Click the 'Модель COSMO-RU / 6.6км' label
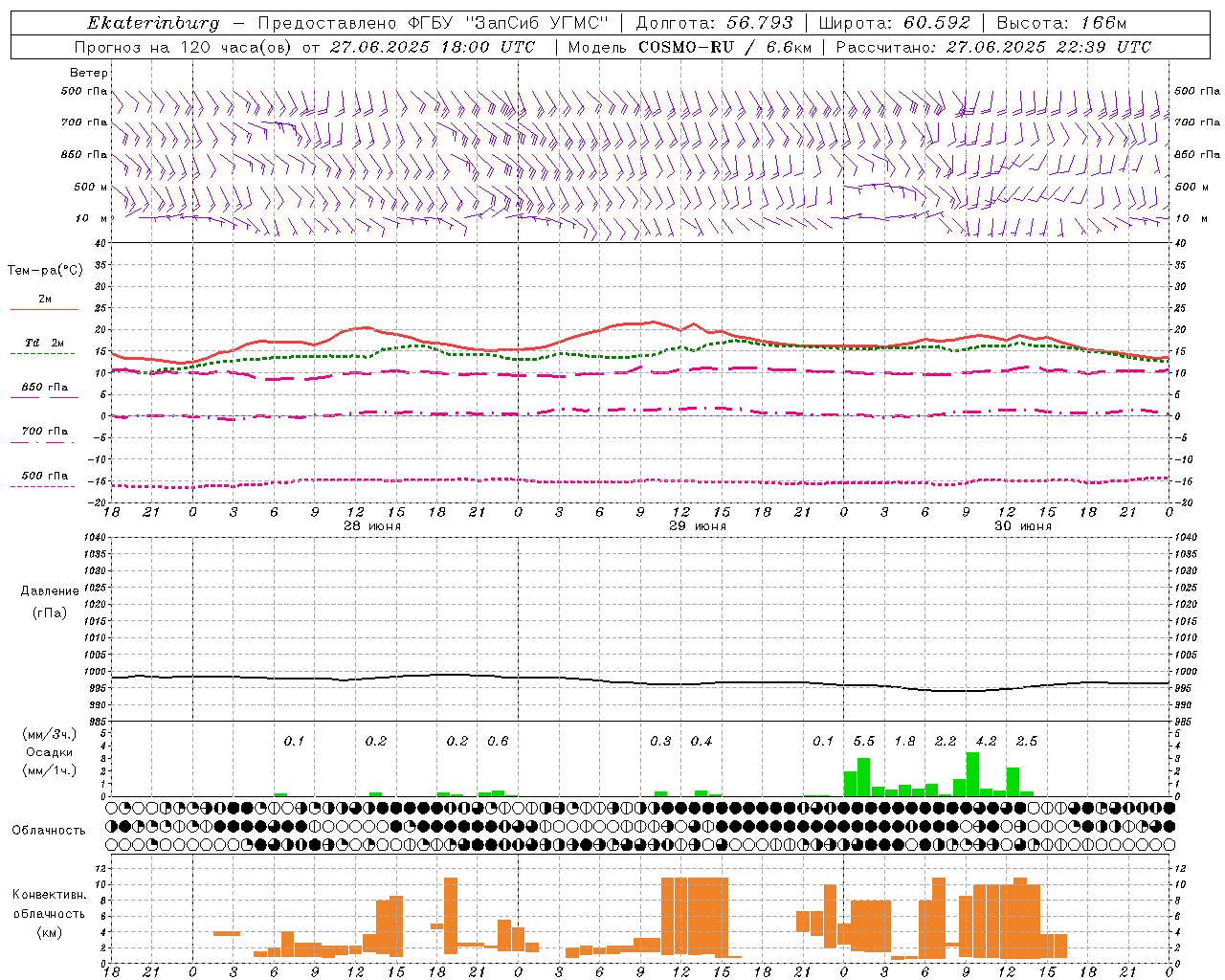The width and height of the screenshot is (1225, 980). point(690,47)
